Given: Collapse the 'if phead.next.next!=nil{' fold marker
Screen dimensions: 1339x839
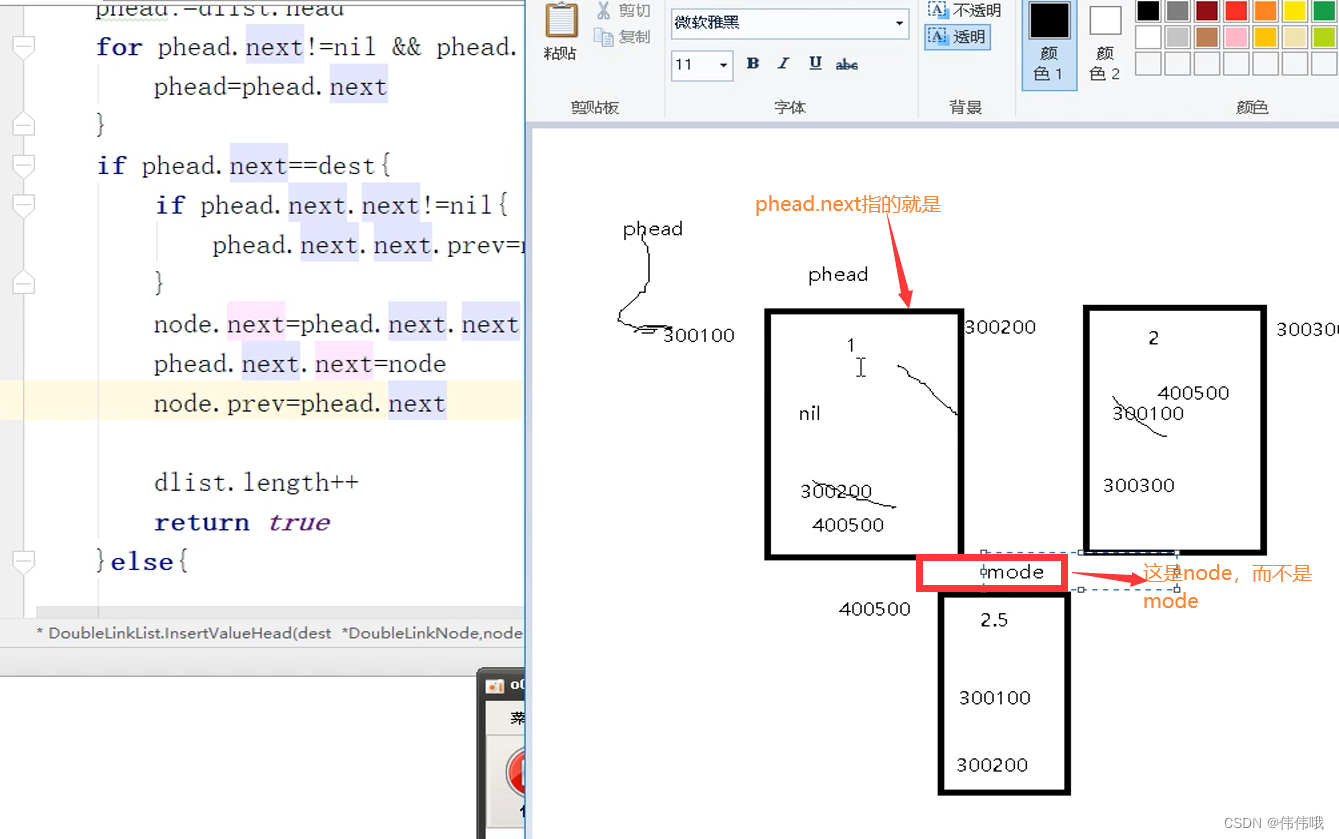Looking at the screenshot, I should coord(23,205).
